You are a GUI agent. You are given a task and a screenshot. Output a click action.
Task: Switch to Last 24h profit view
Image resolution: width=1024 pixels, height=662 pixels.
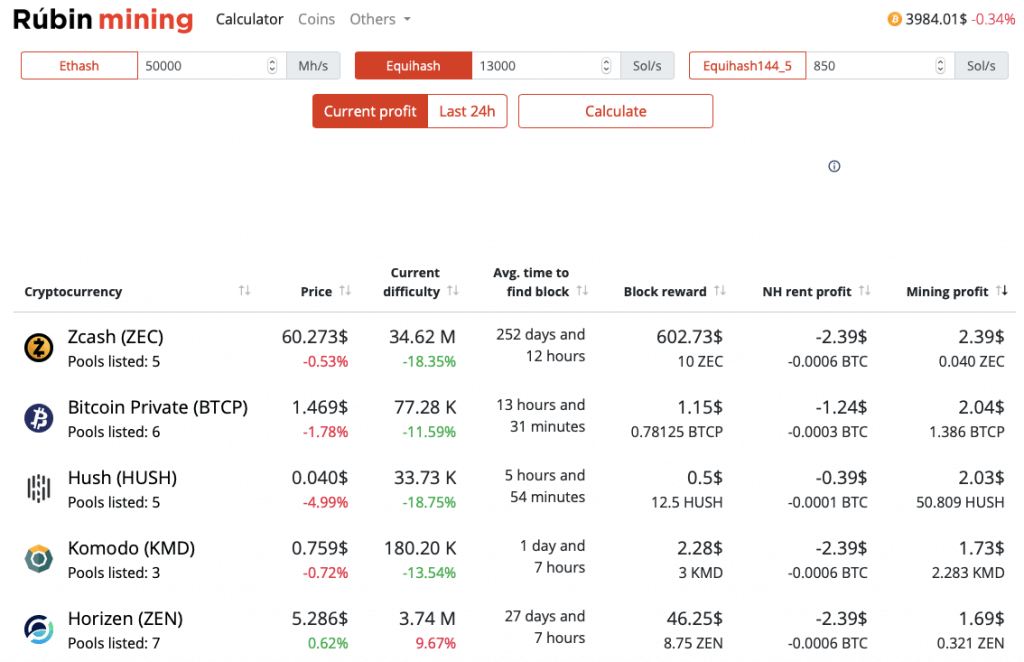tap(467, 111)
